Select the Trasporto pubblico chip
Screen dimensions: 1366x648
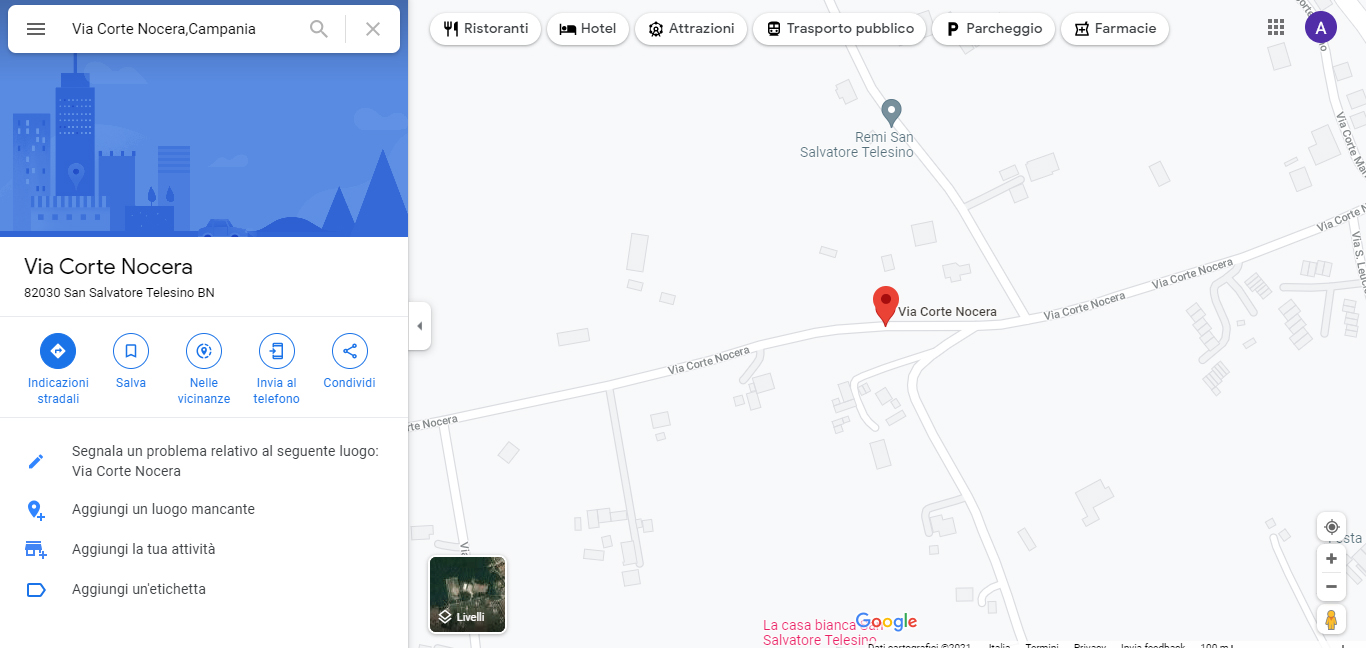point(840,29)
